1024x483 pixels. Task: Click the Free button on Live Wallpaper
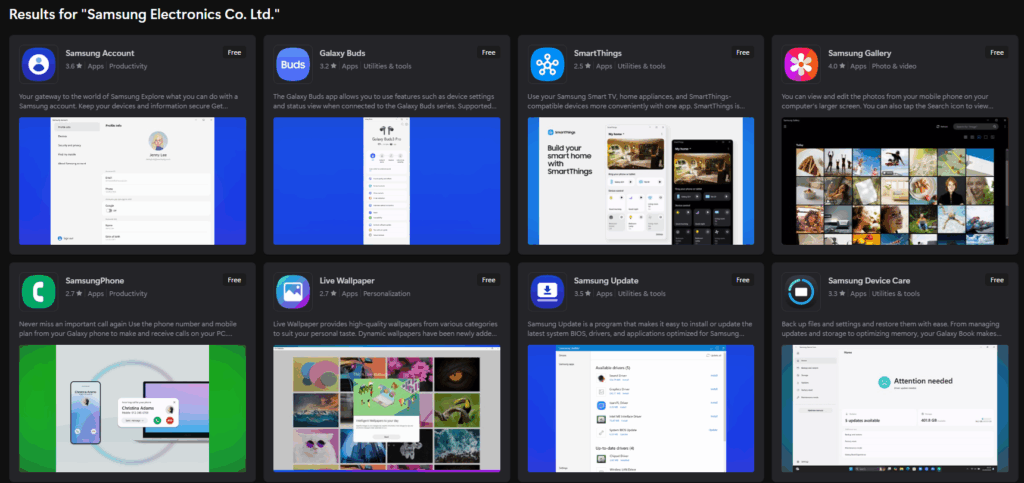(x=488, y=280)
